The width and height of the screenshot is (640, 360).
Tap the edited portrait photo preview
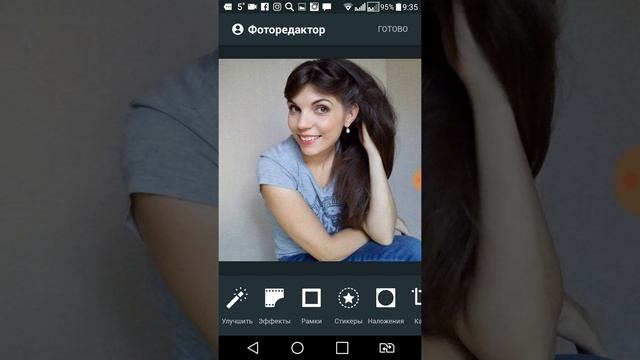pyautogui.click(x=320, y=160)
